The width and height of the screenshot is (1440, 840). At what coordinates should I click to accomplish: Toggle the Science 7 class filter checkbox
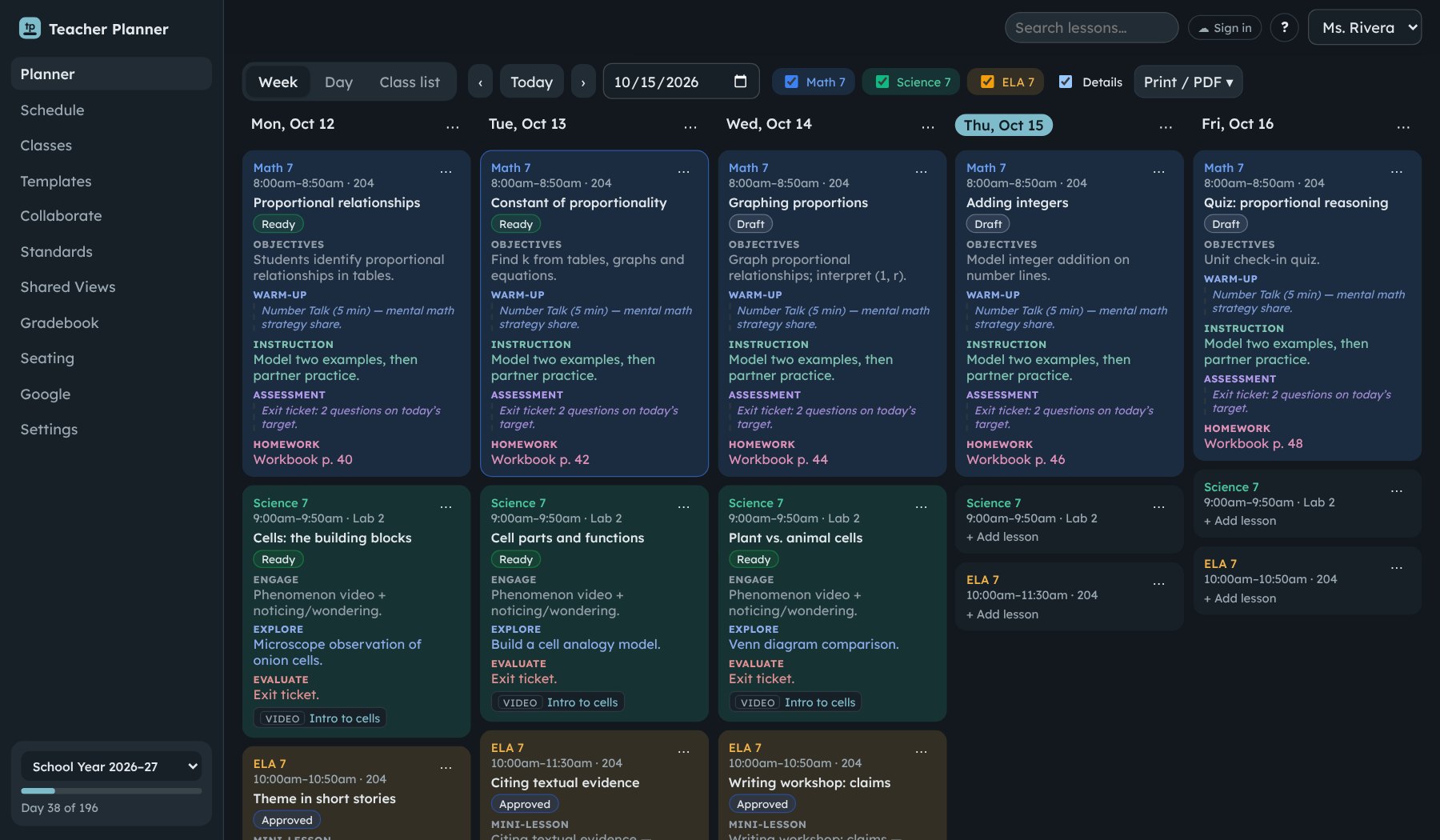[882, 82]
